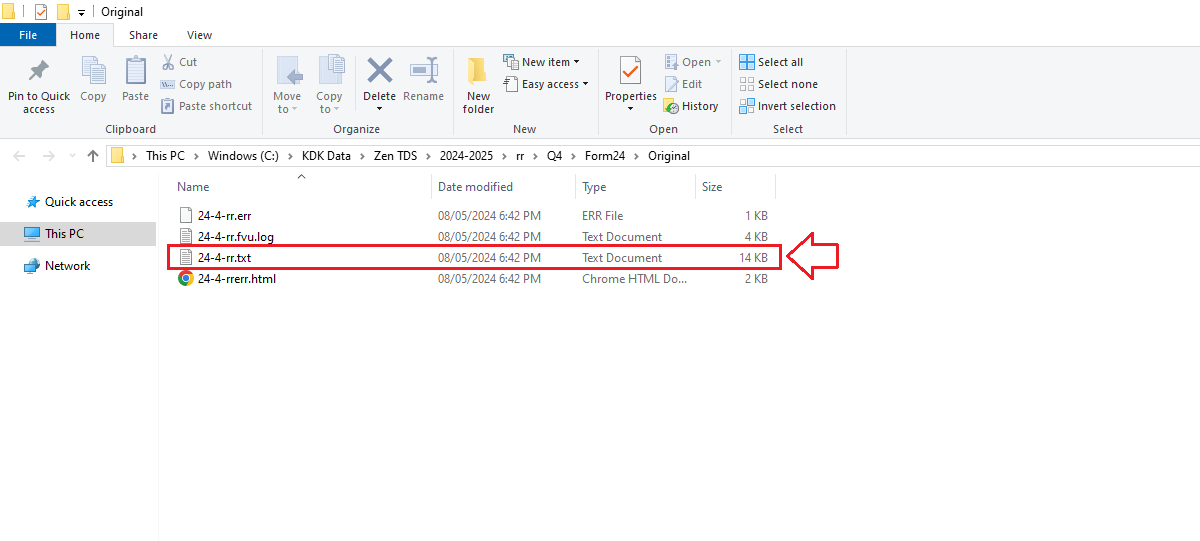This screenshot has width=1200, height=541.
Task: Expand the Properties dropdown arrow
Action: click(630, 108)
